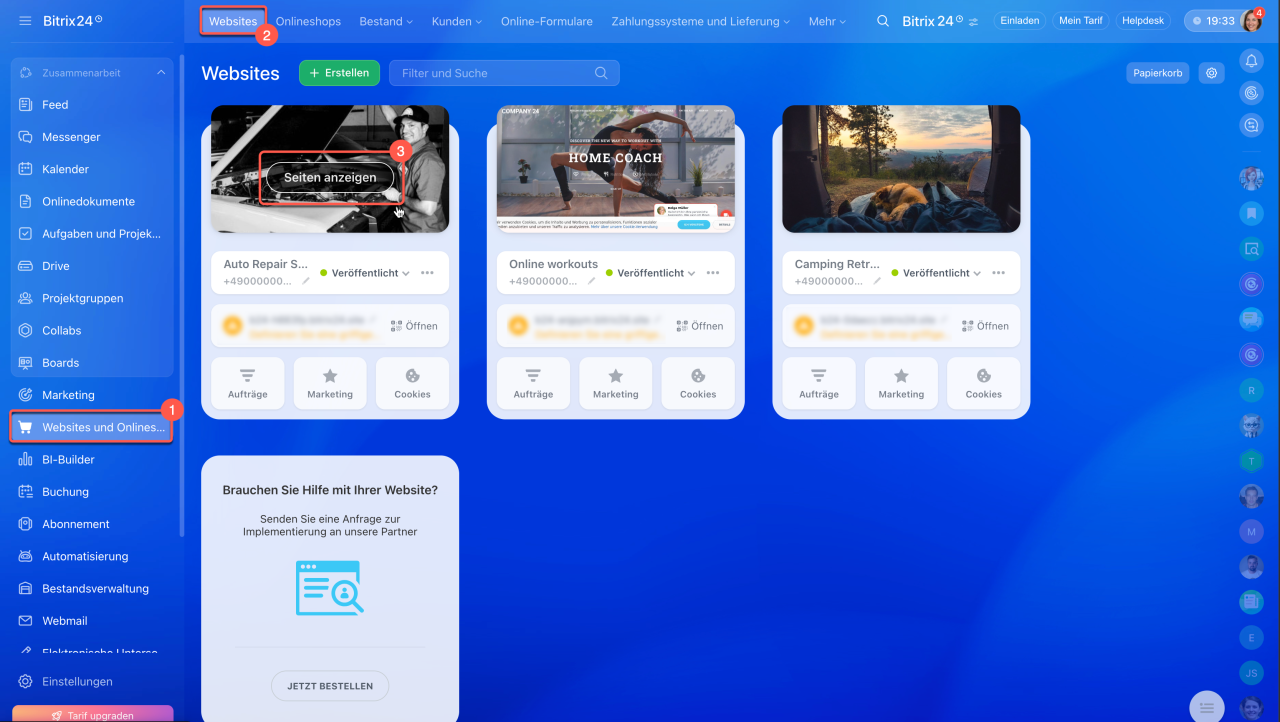The height and width of the screenshot is (722, 1280).
Task: Click Öffnen on the Online workouts card
Action: (x=700, y=326)
